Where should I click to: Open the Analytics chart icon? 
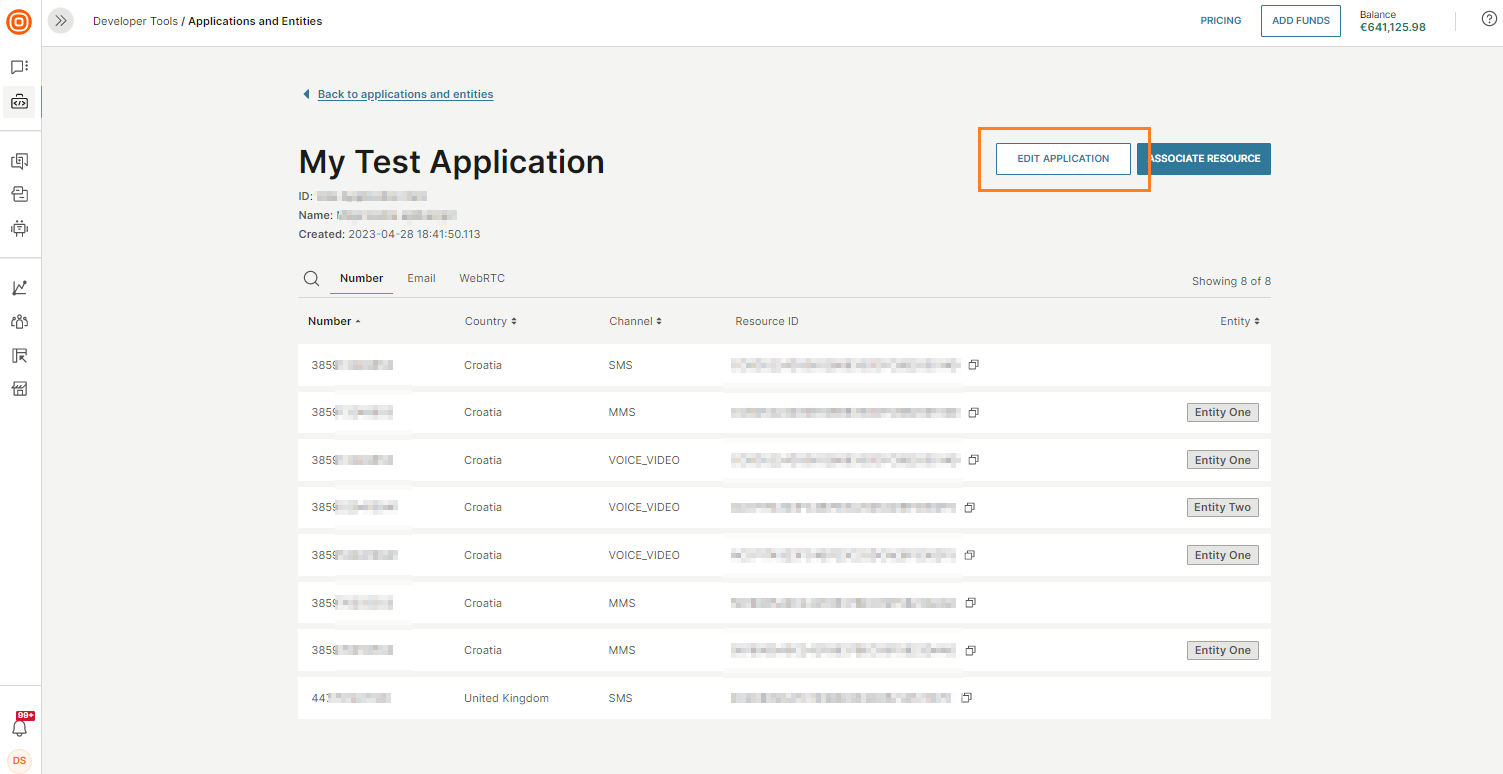[19, 287]
